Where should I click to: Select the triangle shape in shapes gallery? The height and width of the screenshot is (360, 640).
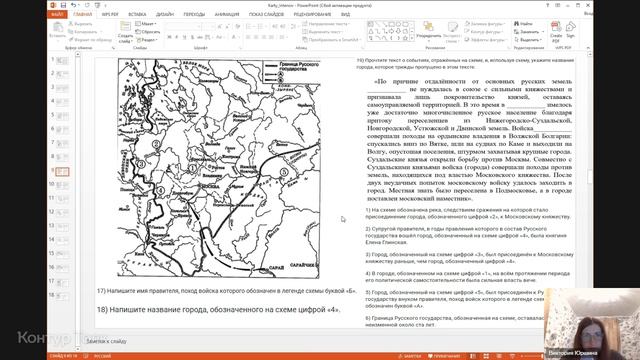point(371,31)
